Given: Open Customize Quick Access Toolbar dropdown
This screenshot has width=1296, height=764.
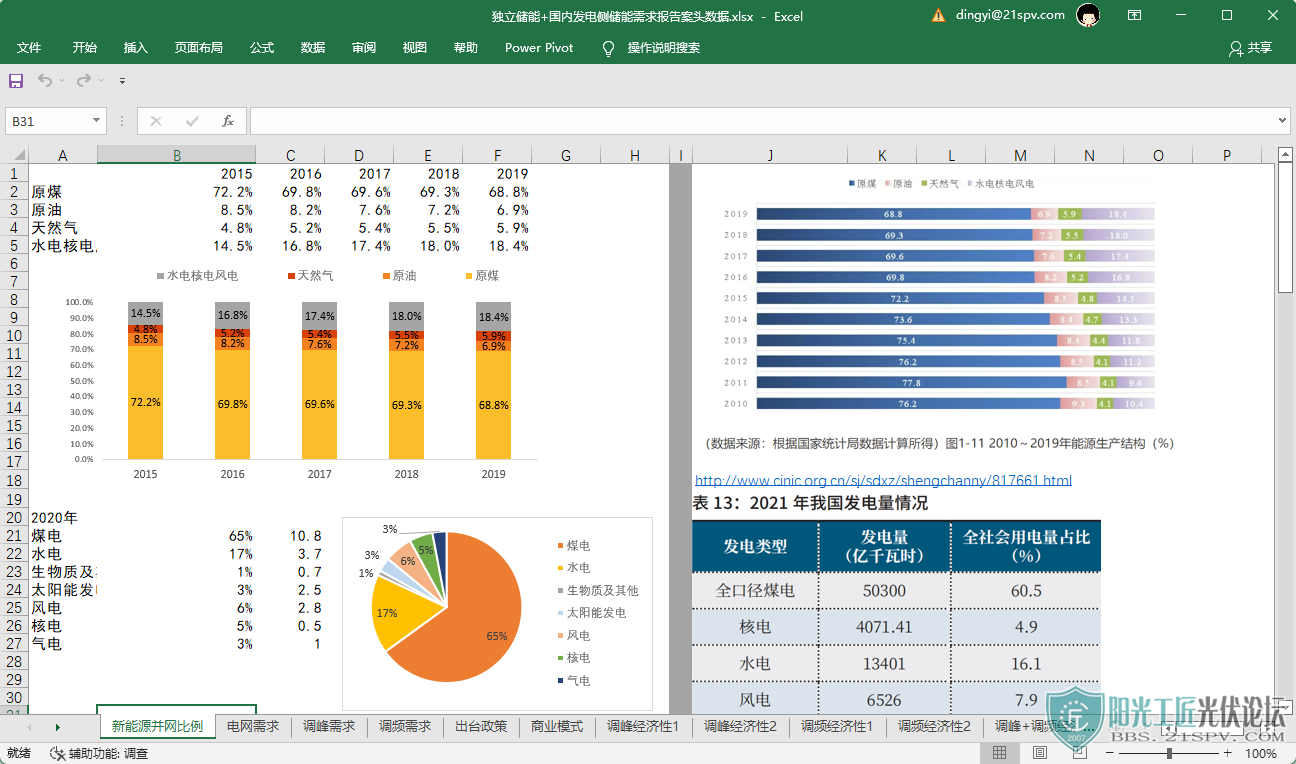Looking at the screenshot, I should pyautogui.click(x=122, y=80).
